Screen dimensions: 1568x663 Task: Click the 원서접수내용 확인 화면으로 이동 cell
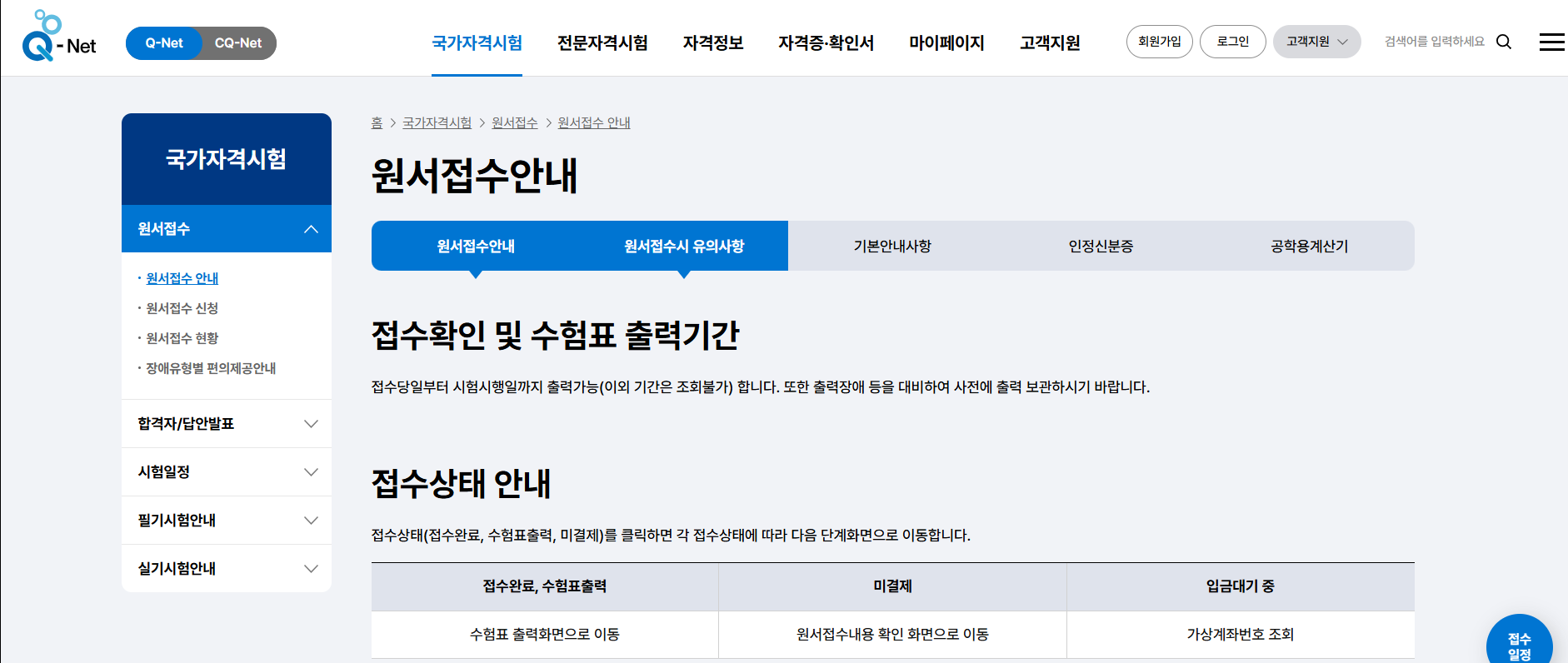pyautogui.click(x=892, y=635)
